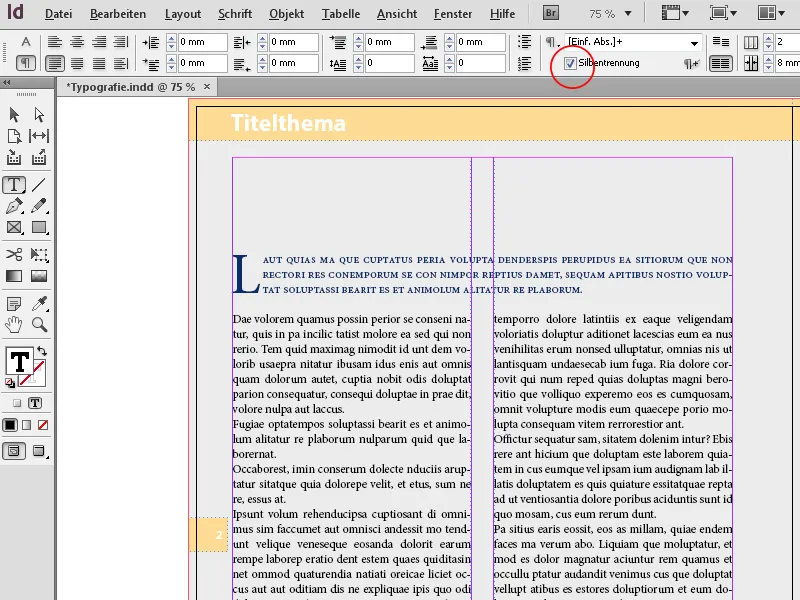Screen dimensions: 800x600
Task: Open Bearbeiten menu
Action: click(118, 14)
